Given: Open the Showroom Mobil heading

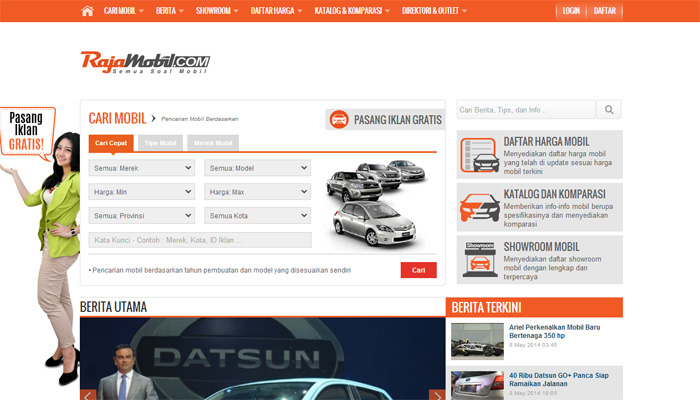Looking at the screenshot, I should pos(541,247).
